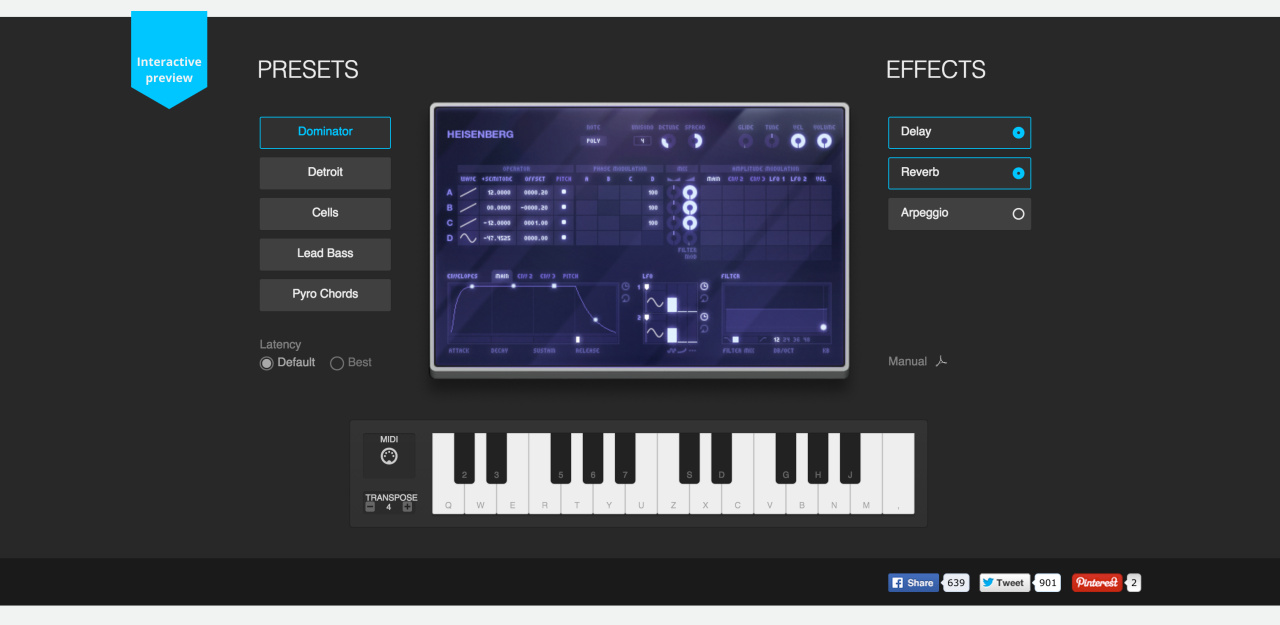Click the MIDI connector icon
This screenshot has height=625, width=1280.
[389, 456]
